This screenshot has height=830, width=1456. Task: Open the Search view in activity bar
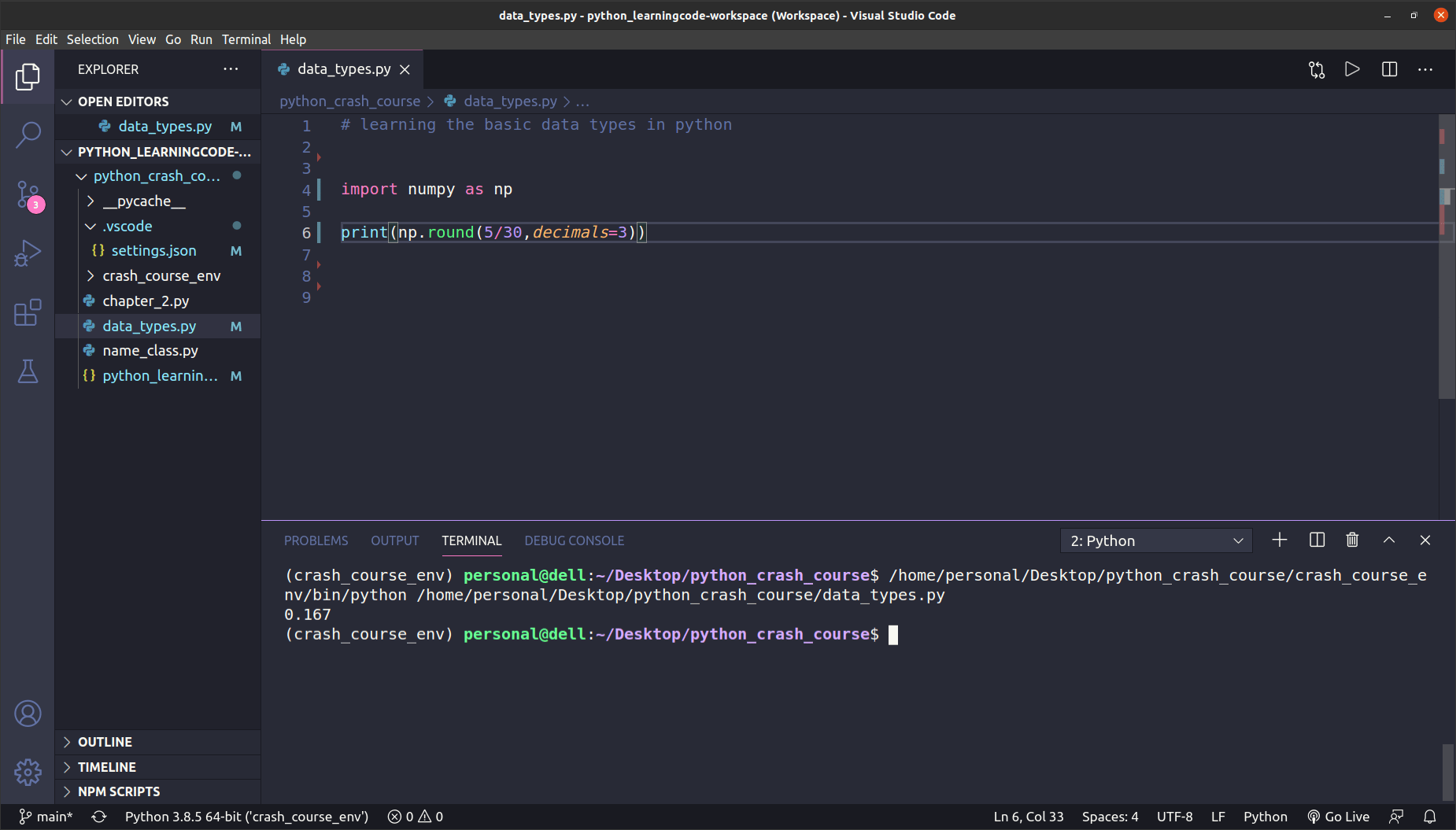pos(28,135)
